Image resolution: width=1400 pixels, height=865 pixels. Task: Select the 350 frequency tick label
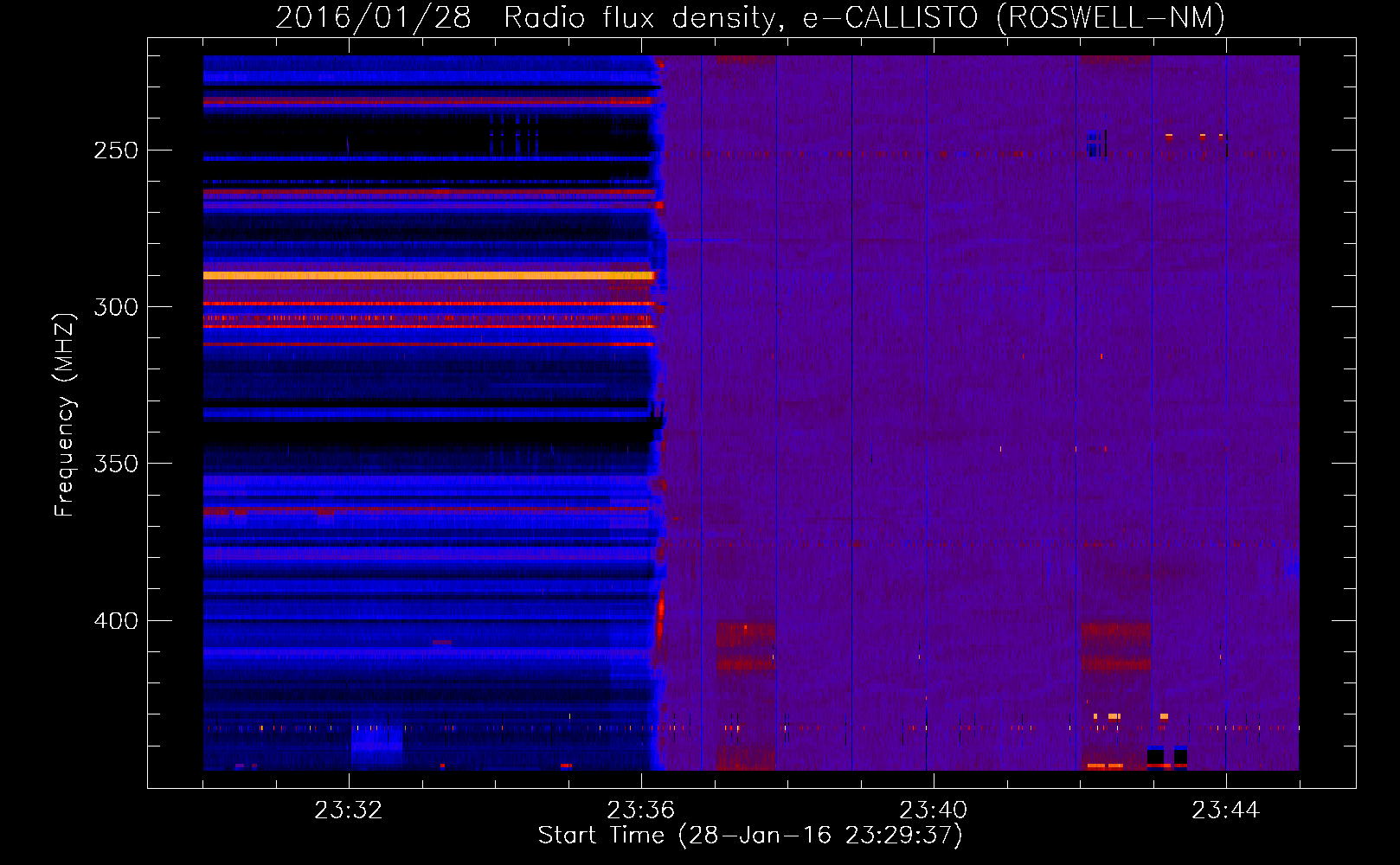pyautogui.click(x=116, y=464)
